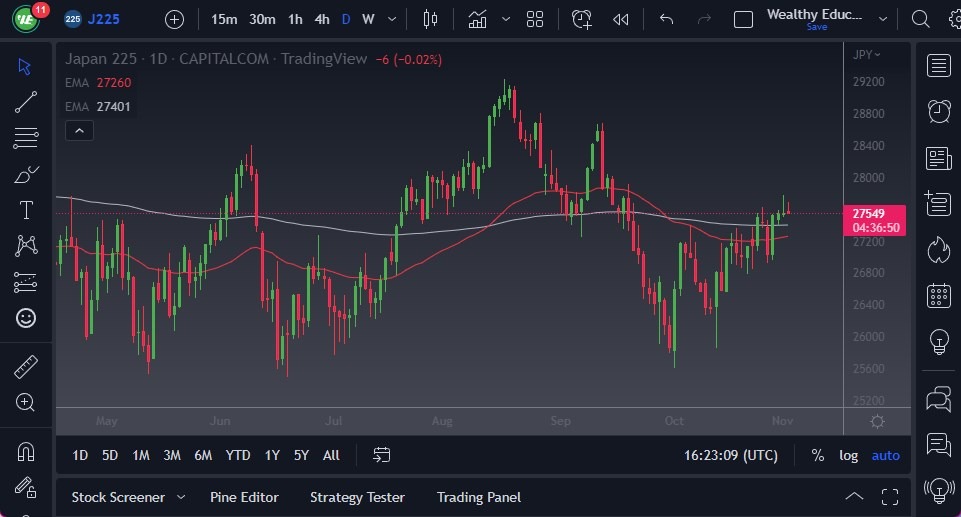The width and height of the screenshot is (961, 517).
Task: Set the date range to YTD
Action: click(x=237, y=455)
